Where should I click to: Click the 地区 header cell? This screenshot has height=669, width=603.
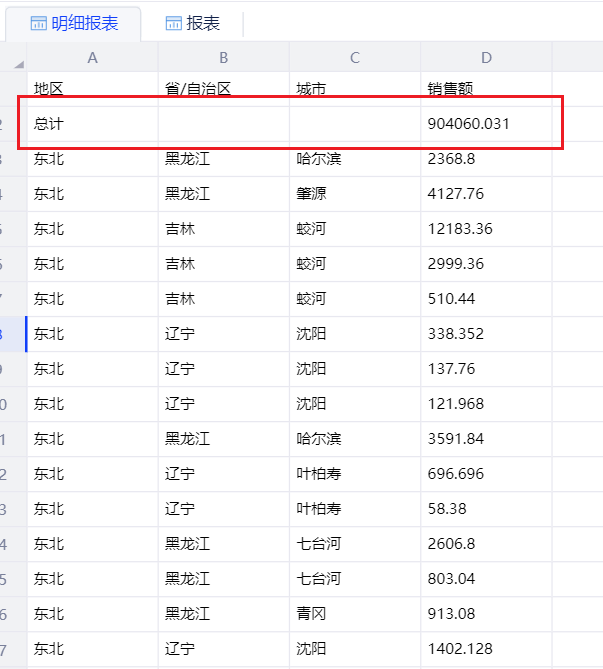point(92,88)
